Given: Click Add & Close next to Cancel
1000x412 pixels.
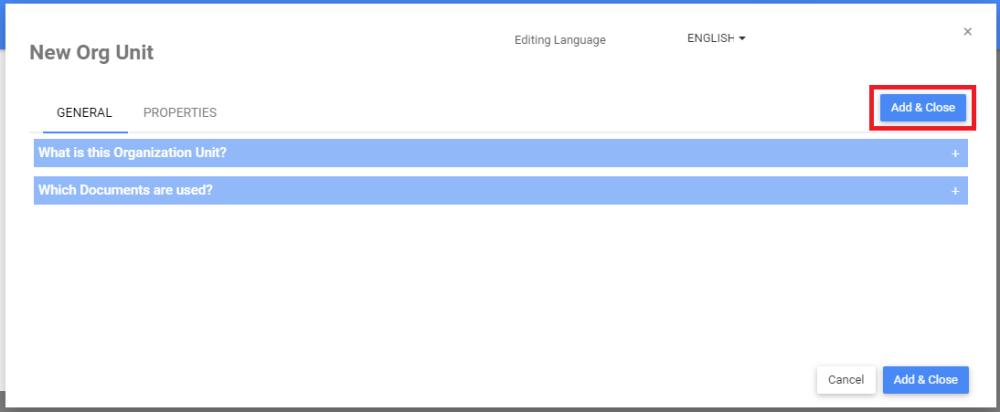Looking at the screenshot, I should [925, 380].
